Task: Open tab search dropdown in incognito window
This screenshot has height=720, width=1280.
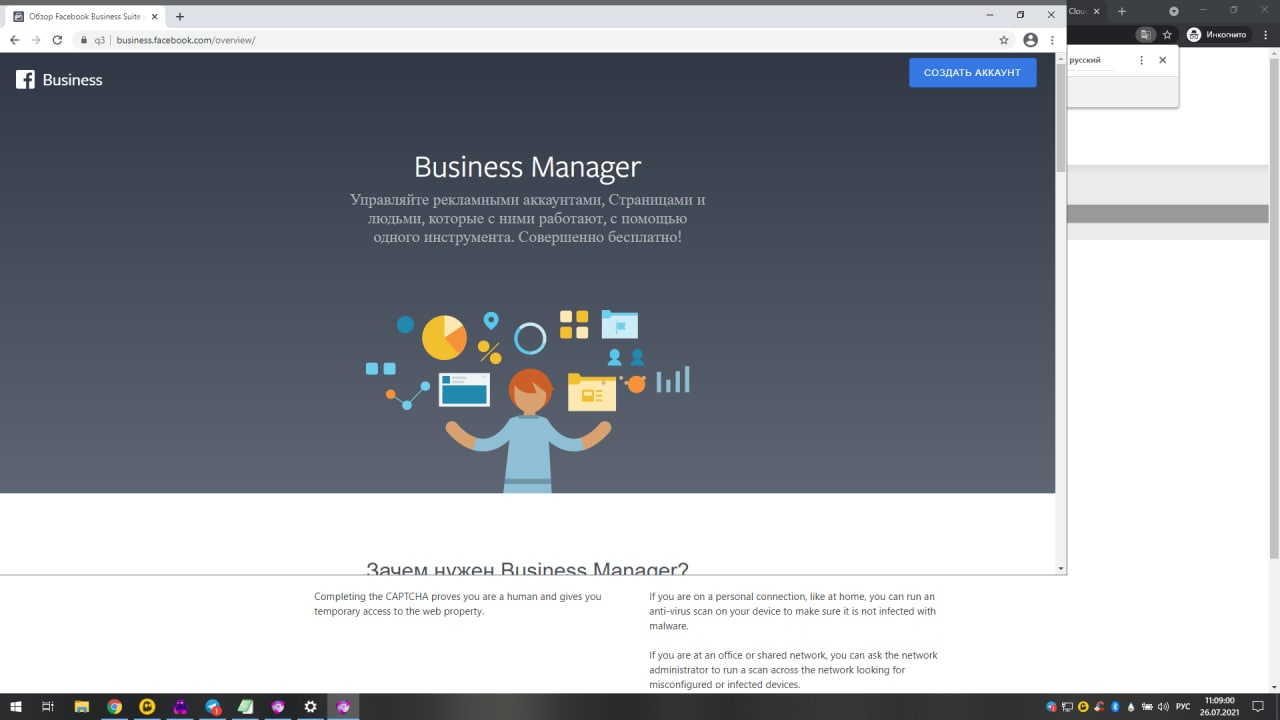Action: (x=1174, y=11)
